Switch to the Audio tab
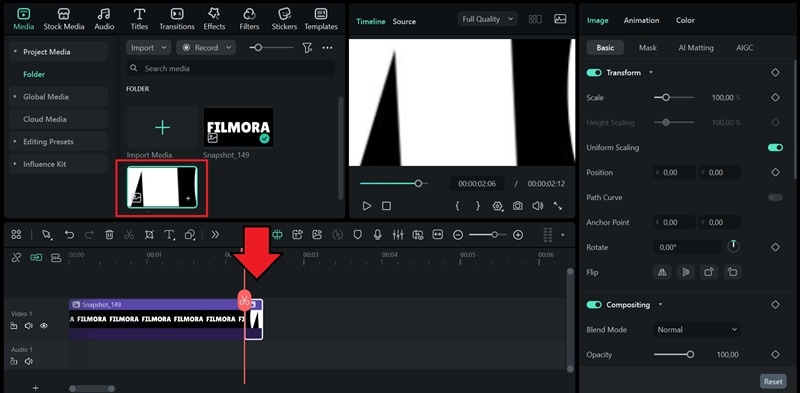Screen dimensions: 800x393 point(104,19)
